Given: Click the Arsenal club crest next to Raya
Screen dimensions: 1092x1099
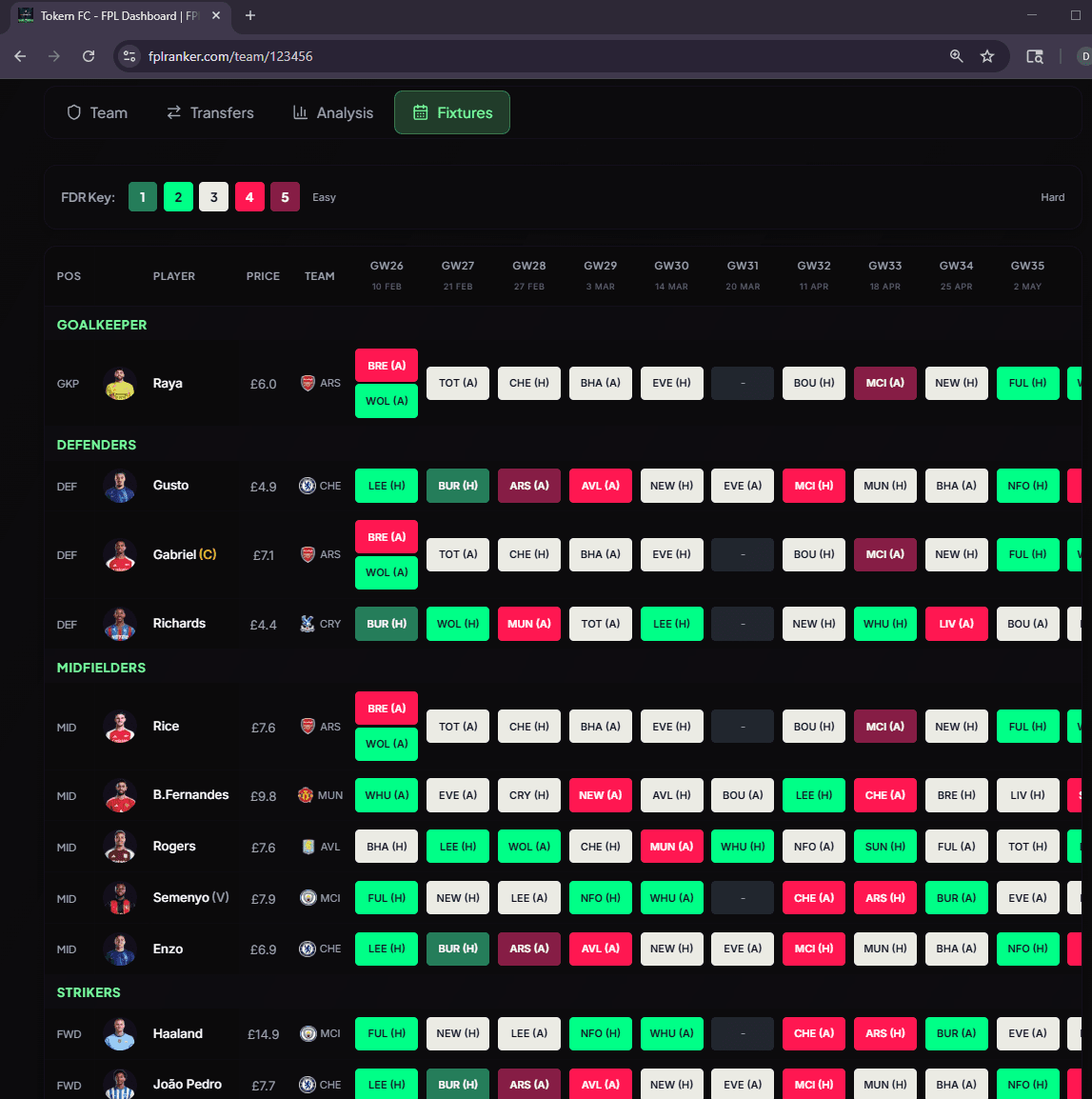Looking at the screenshot, I should point(306,383).
